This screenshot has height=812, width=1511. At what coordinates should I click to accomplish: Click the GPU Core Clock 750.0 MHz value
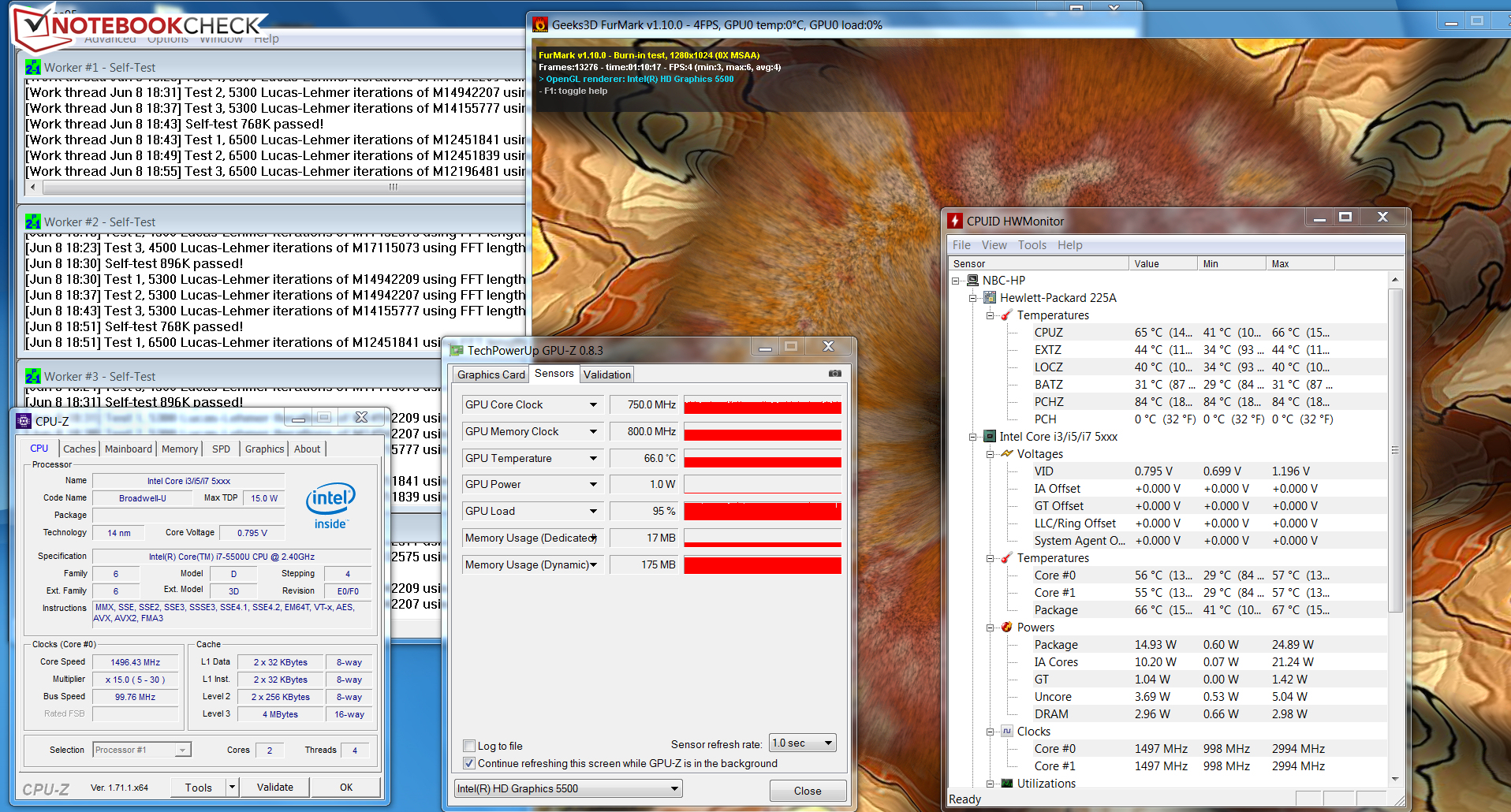click(644, 405)
